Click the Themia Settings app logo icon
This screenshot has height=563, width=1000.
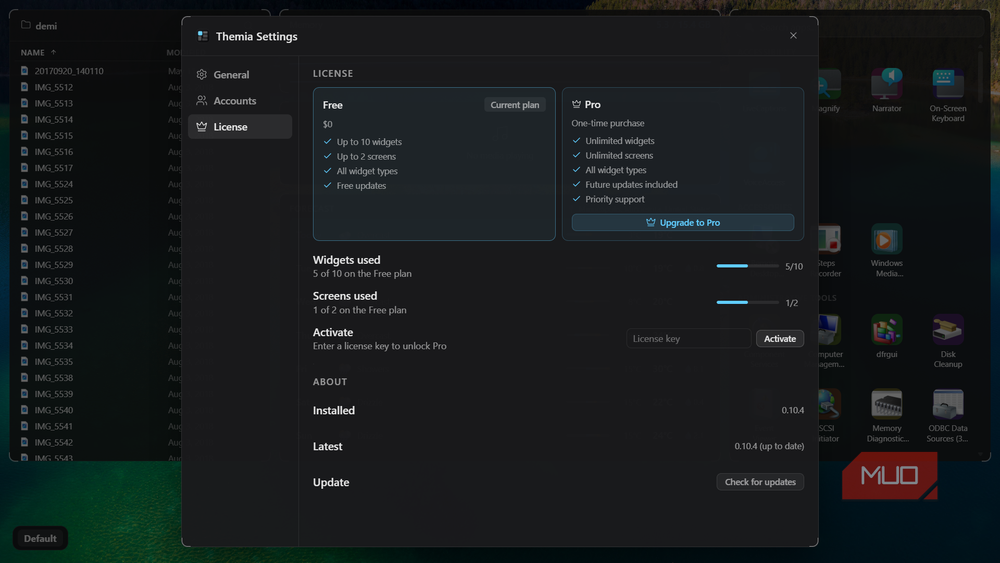click(203, 36)
